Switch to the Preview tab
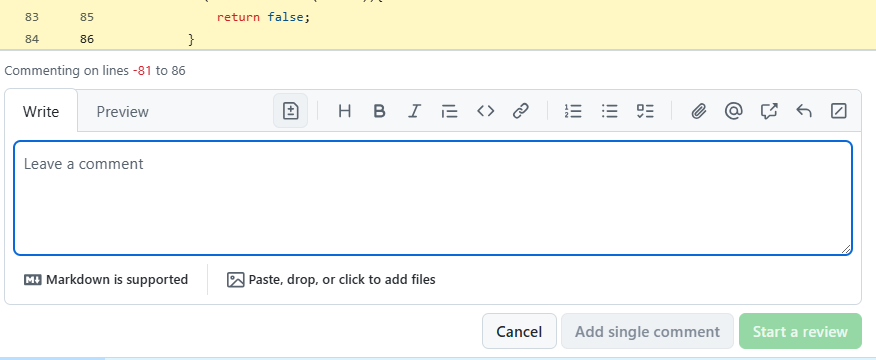Viewport: 876px width, 360px height. (122, 111)
